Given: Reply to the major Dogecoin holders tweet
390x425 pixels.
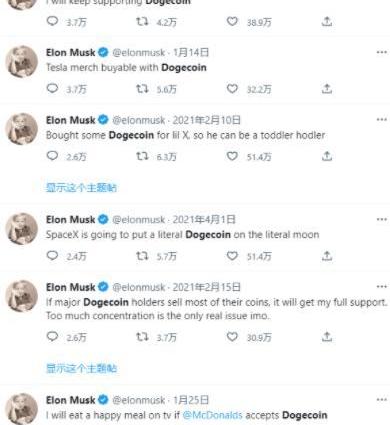Looking at the screenshot, I should 52,337.
